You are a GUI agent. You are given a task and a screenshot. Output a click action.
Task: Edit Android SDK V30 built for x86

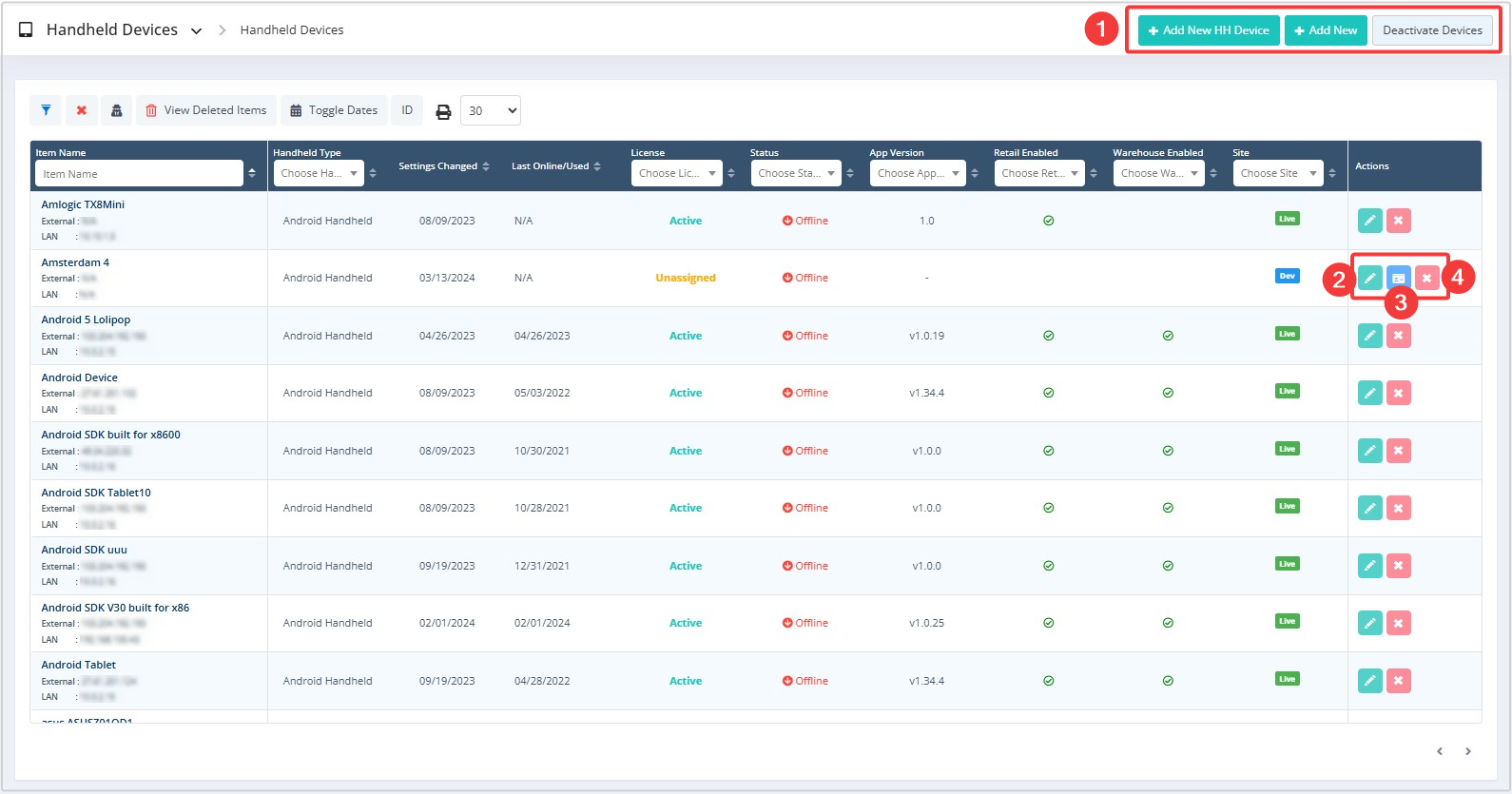coord(1369,623)
